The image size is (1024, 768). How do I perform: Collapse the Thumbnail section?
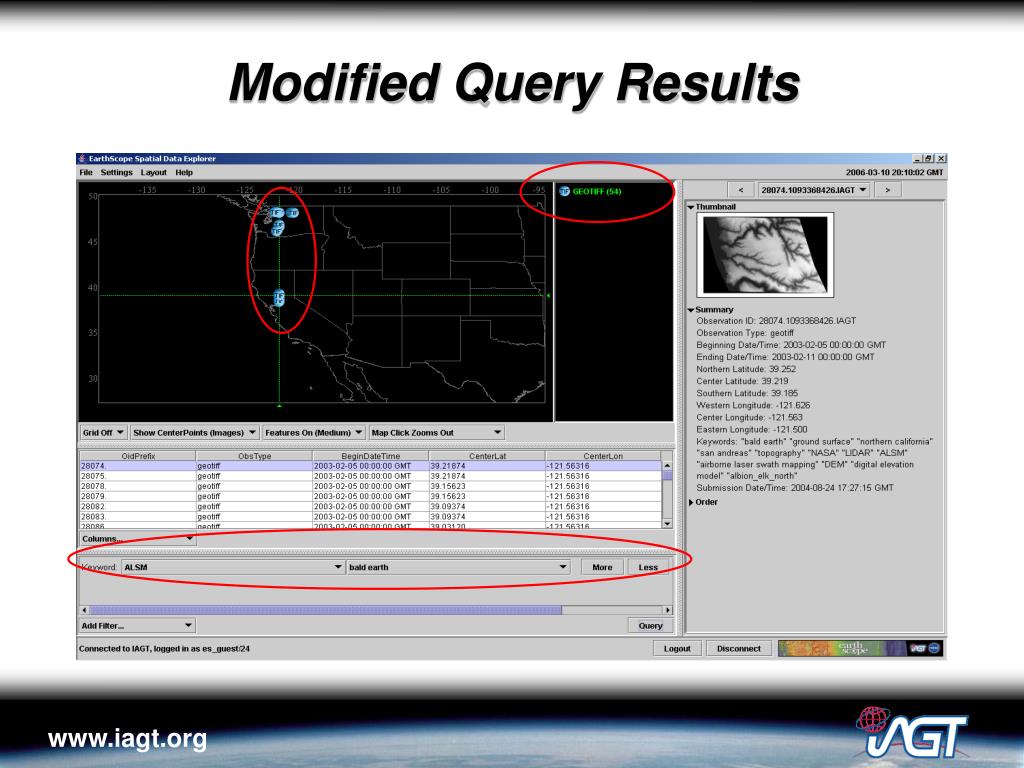tap(691, 207)
